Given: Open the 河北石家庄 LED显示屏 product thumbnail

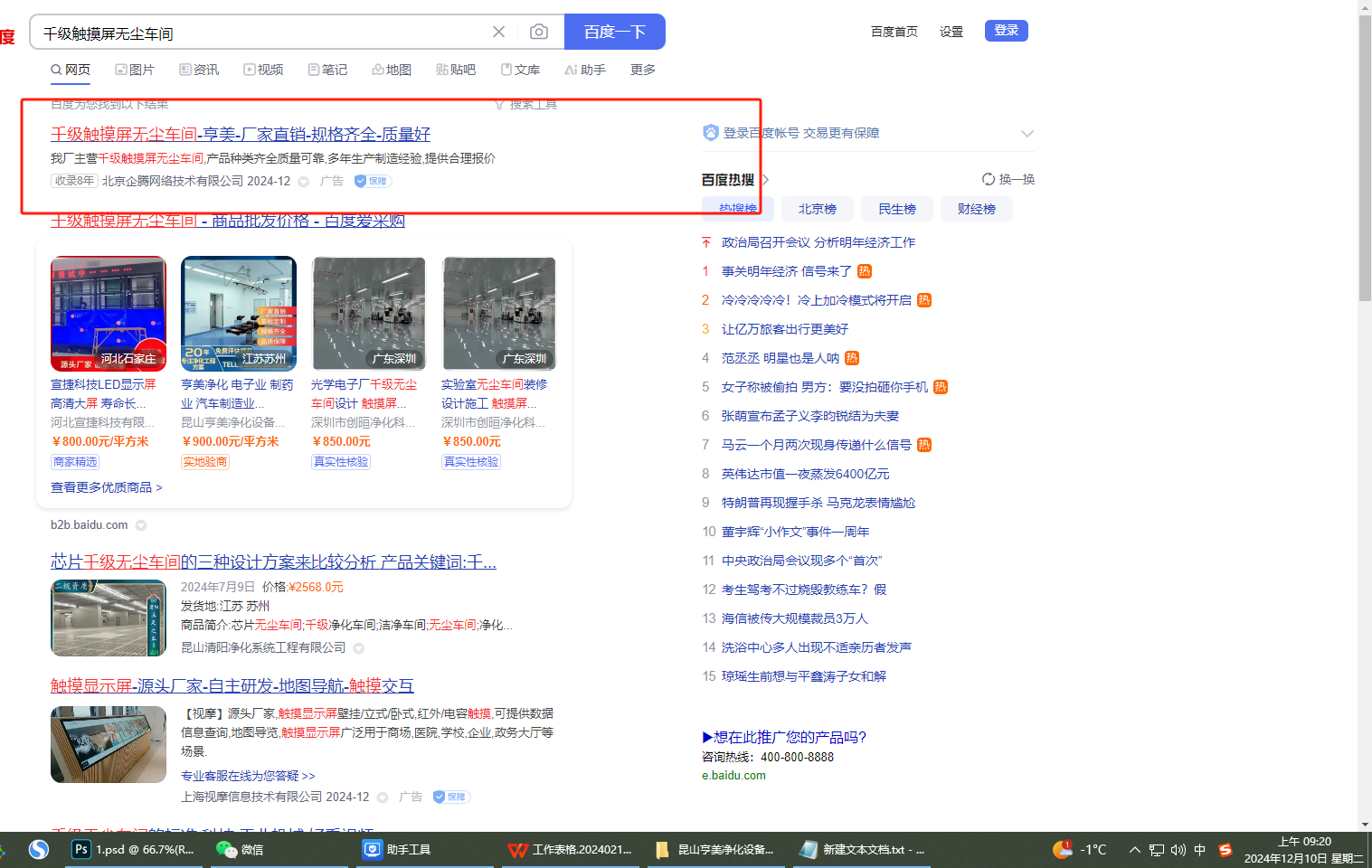Looking at the screenshot, I should point(109,314).
